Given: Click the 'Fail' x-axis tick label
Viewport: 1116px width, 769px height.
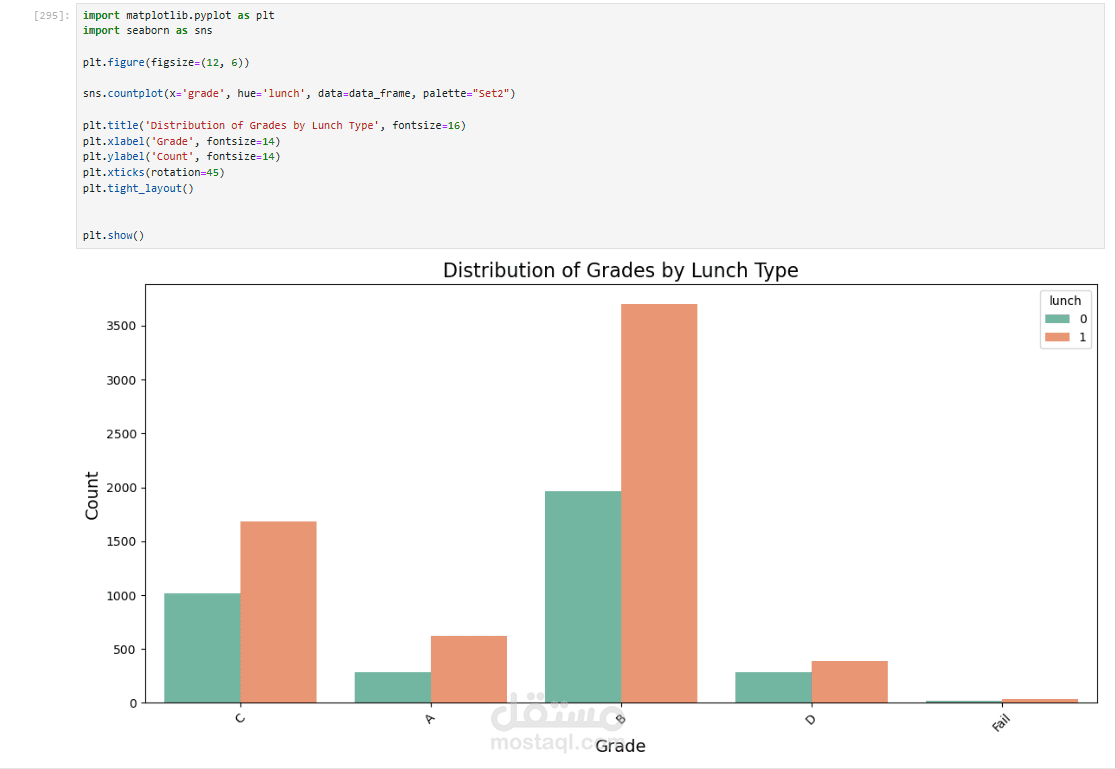Looking at the screenshot, I should point(1001,722).
